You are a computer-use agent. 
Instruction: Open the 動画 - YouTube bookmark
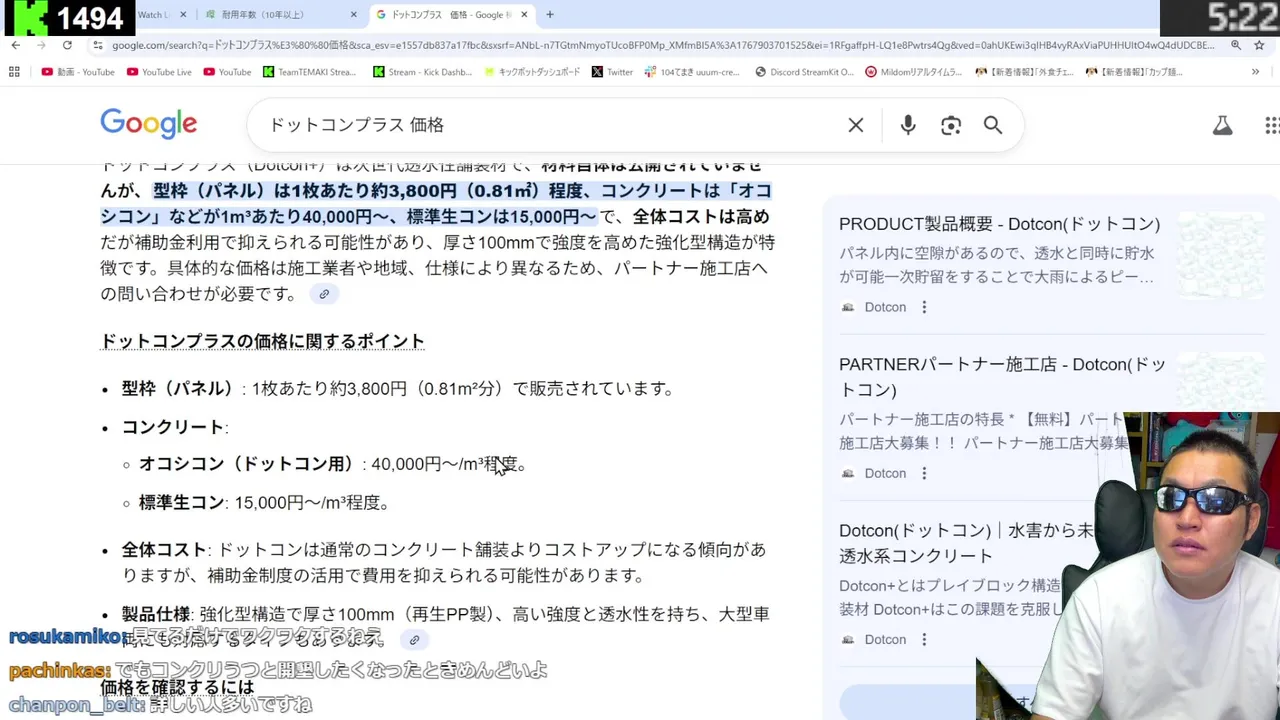point(78,72)
